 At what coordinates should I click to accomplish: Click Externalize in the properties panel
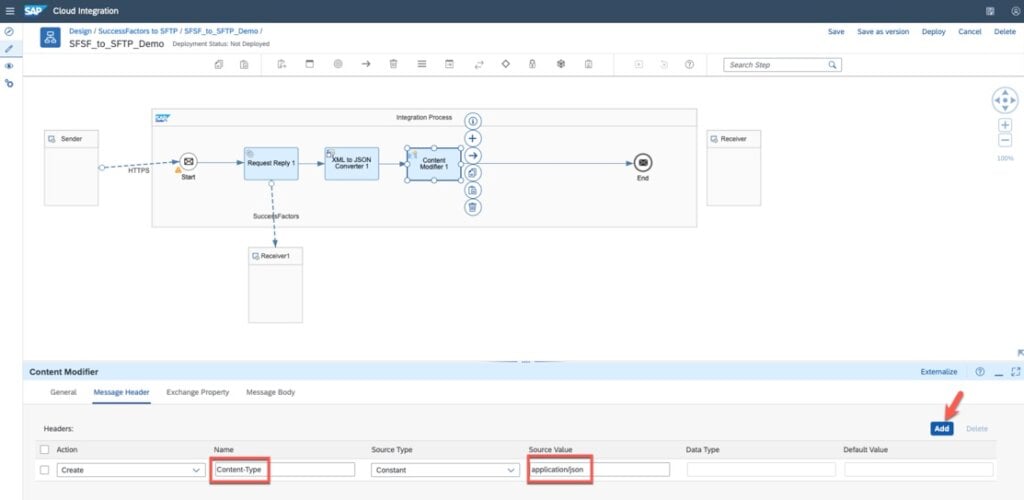click(x=938, y=371)
